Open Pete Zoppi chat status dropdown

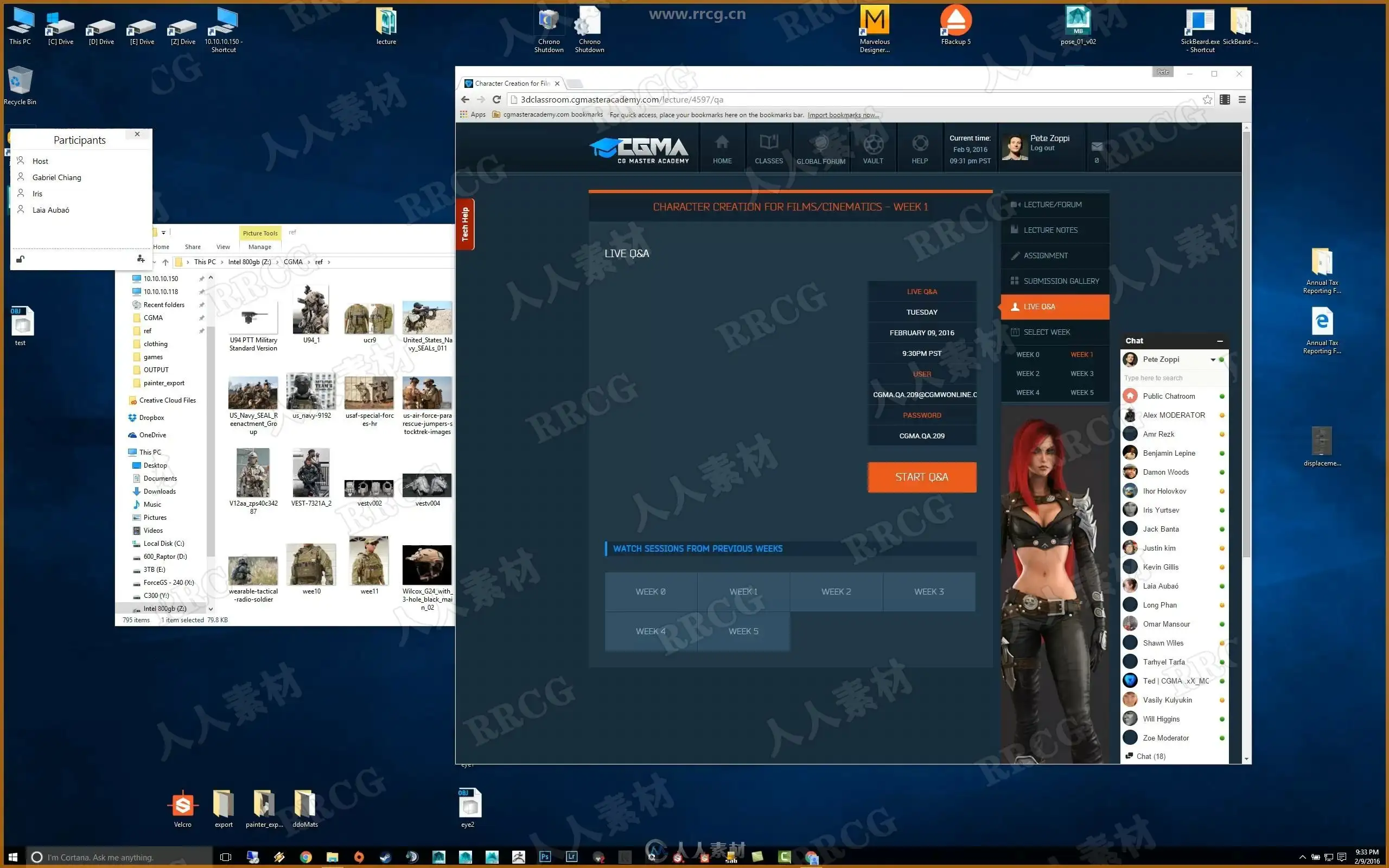tap(1213, 359)
